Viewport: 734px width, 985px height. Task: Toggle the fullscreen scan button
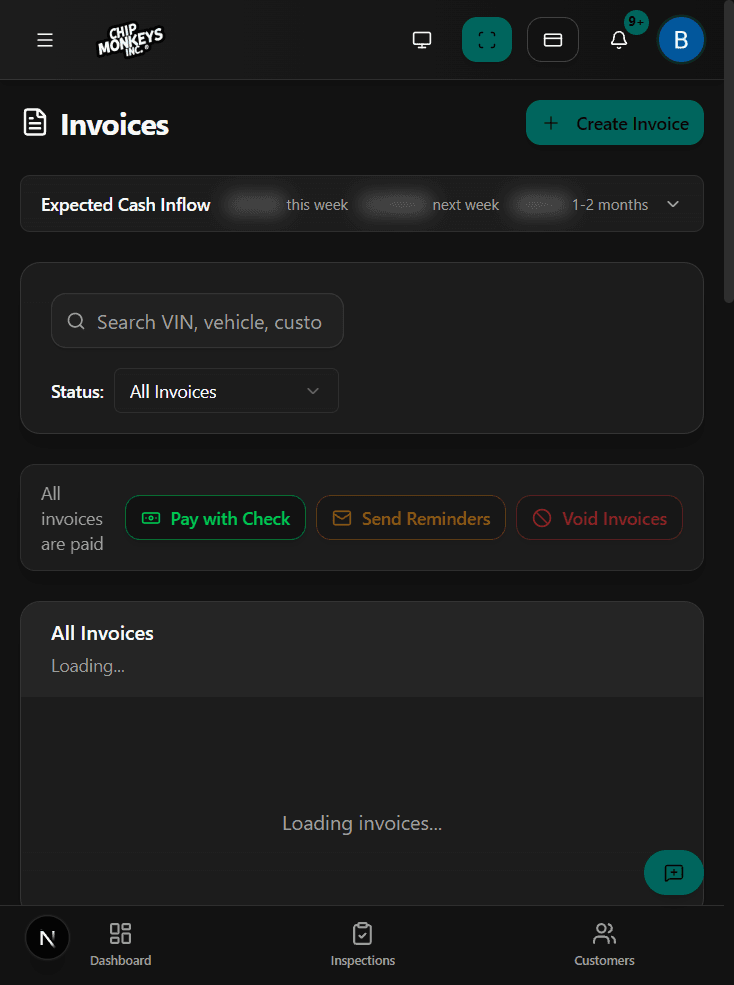[x=487, y=40]
